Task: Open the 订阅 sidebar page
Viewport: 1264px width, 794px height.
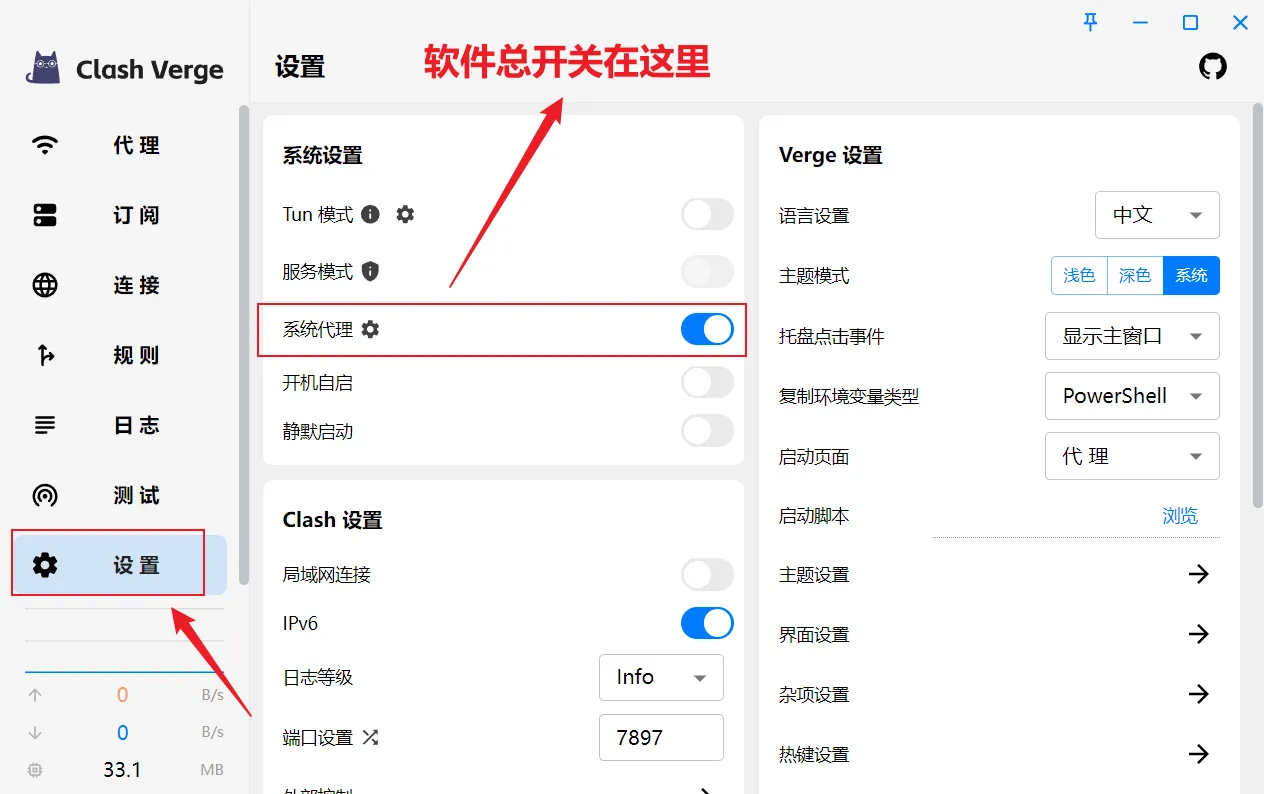Action: [x=119, y=215]
